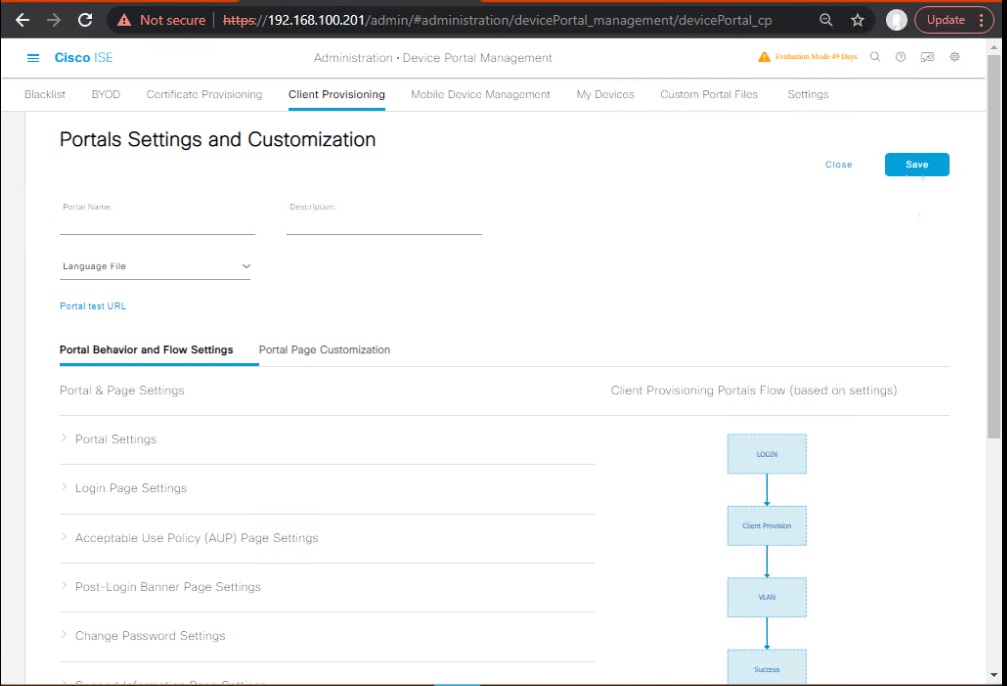Select the Client Provisioning tab
Image resolution: width=1007 pixels, height=686 pixels.
(x=337, y=94)
